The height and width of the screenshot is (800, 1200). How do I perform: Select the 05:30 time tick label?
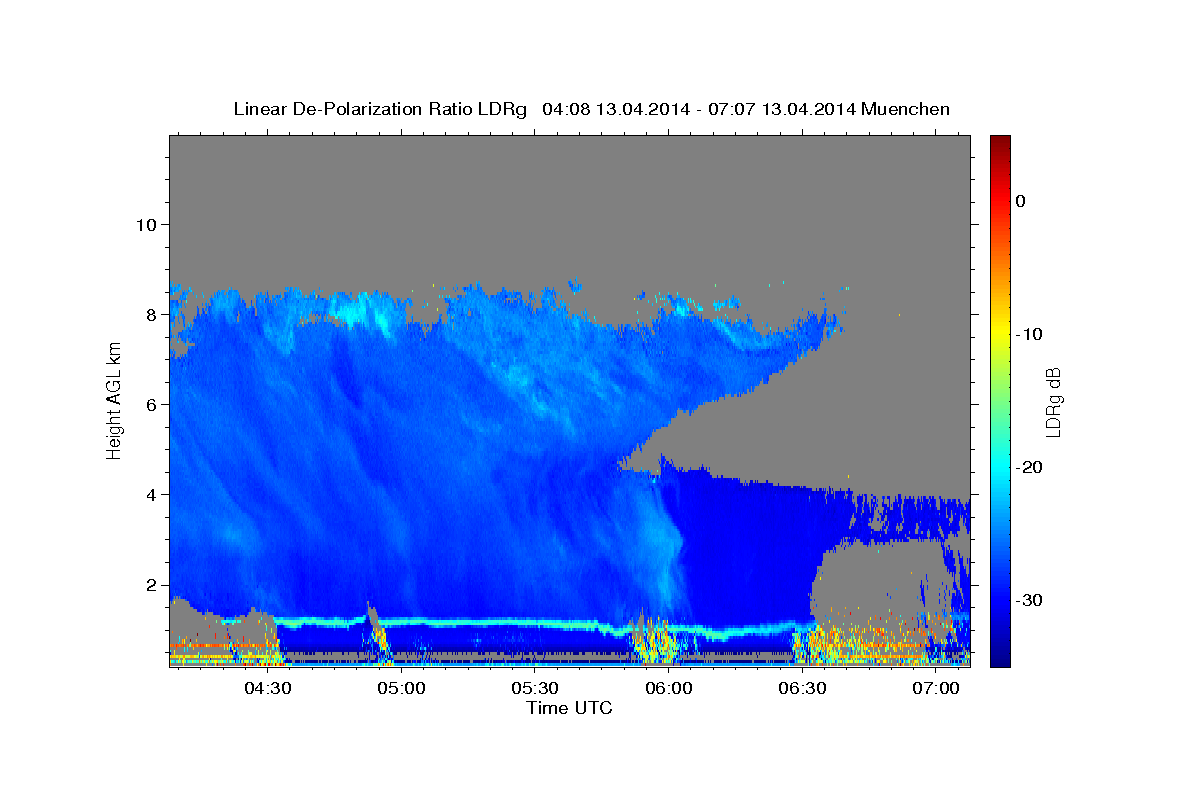[x=535, y=688]
